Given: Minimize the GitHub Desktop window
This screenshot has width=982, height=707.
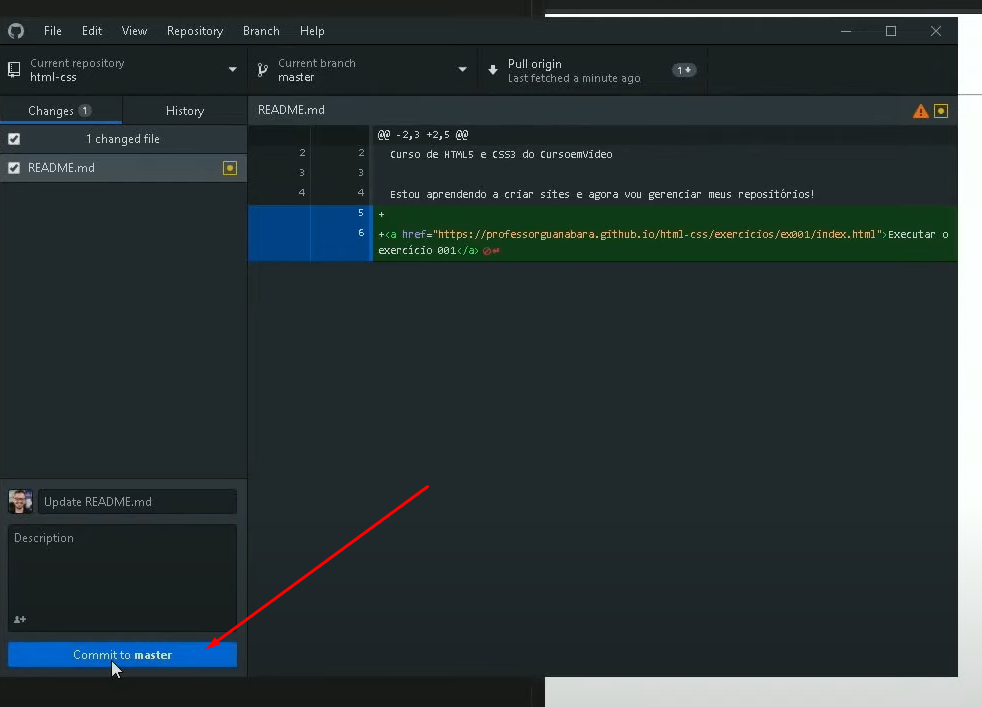Looking at the screenshot, I should 845,31.
